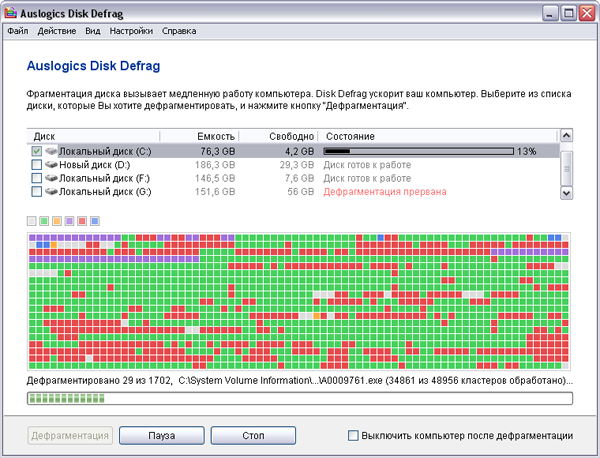Click the drive icon for Локальный диск (C:)
The width and height of the screenshot is (600, 458).
(x=51, y=151)
